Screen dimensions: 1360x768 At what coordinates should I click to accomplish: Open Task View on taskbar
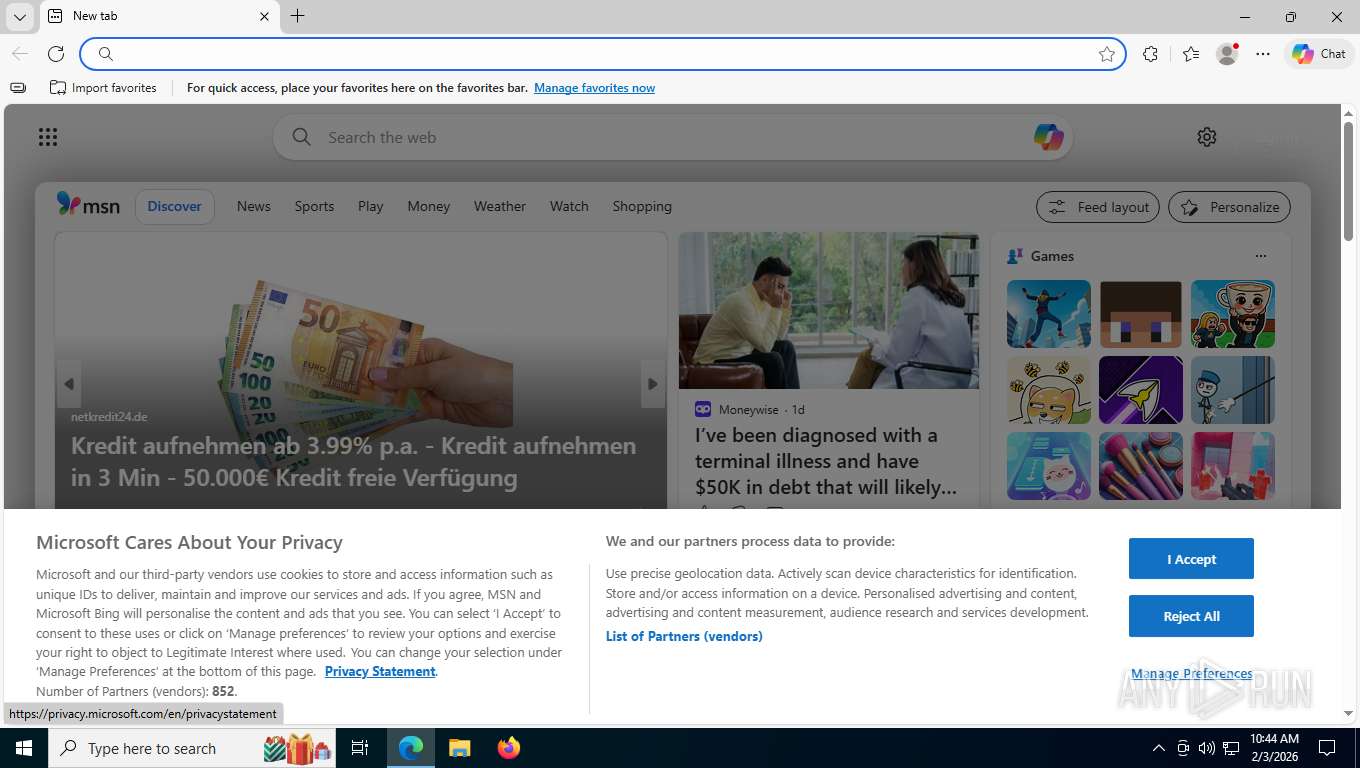[x=361, y=748]
